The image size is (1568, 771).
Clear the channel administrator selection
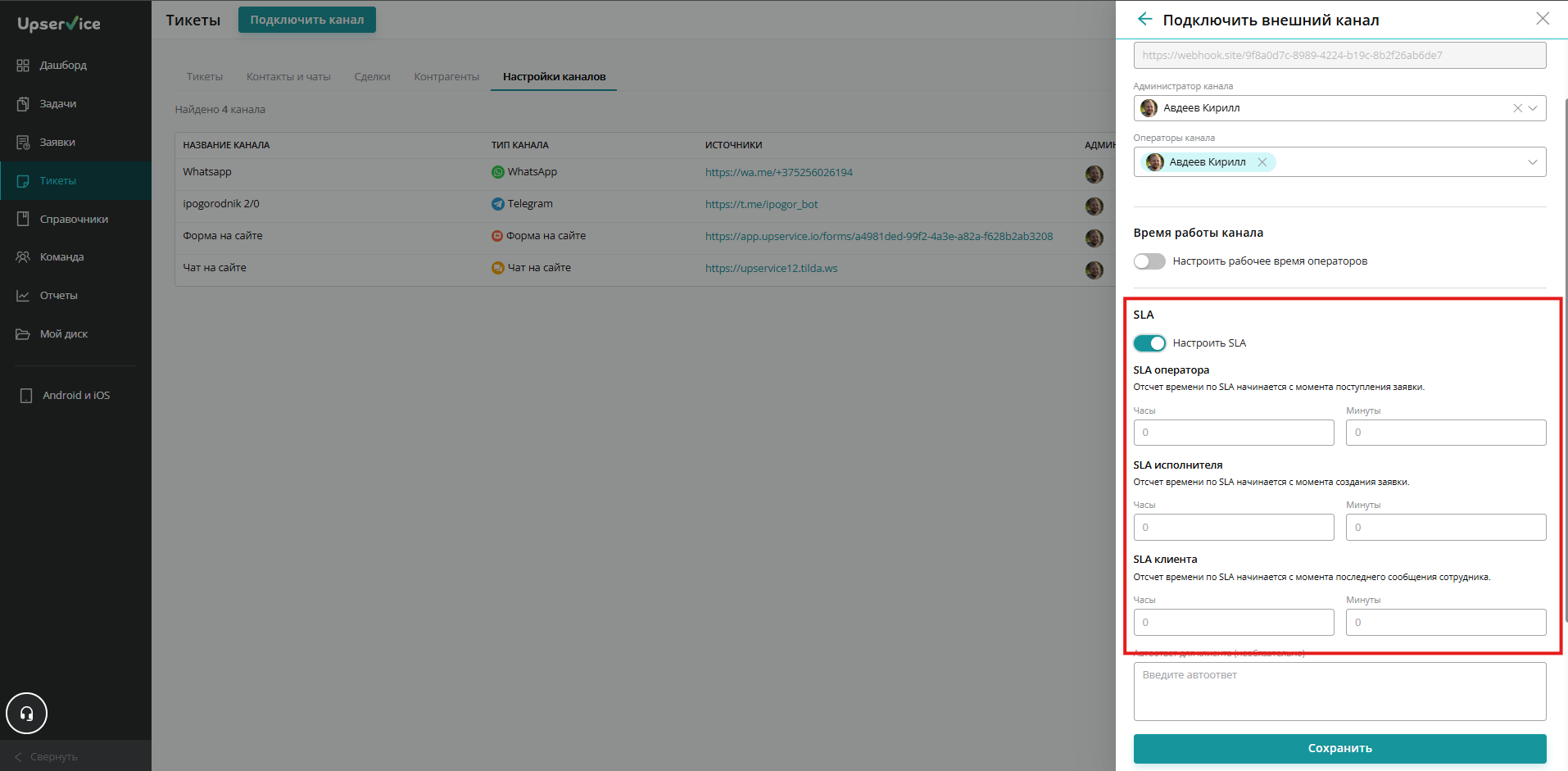click(1517, 108)
